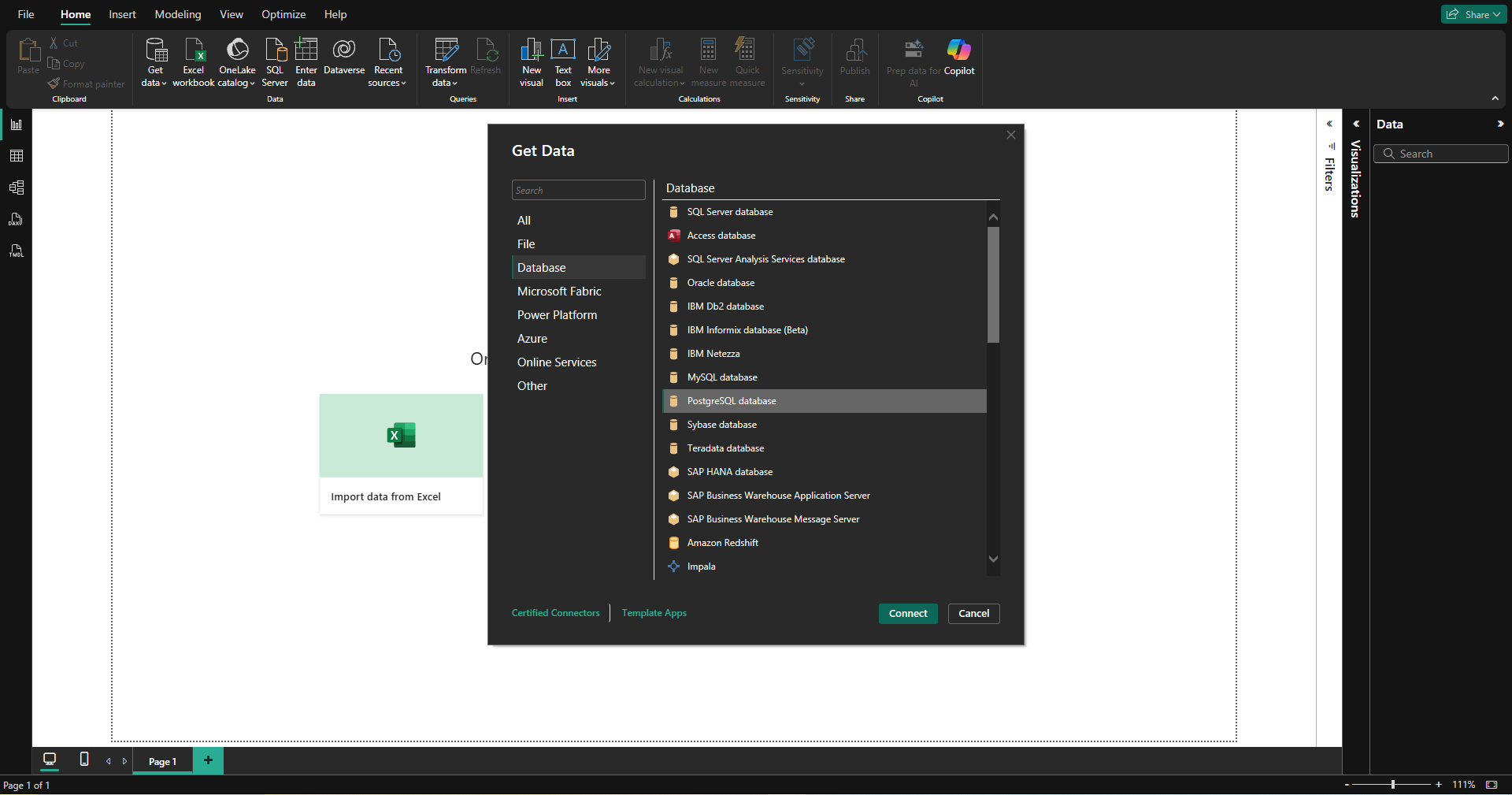The image size is (1512, 795).
Task: Select Amazon Redshift in list
Action: [x=825, y=543]
